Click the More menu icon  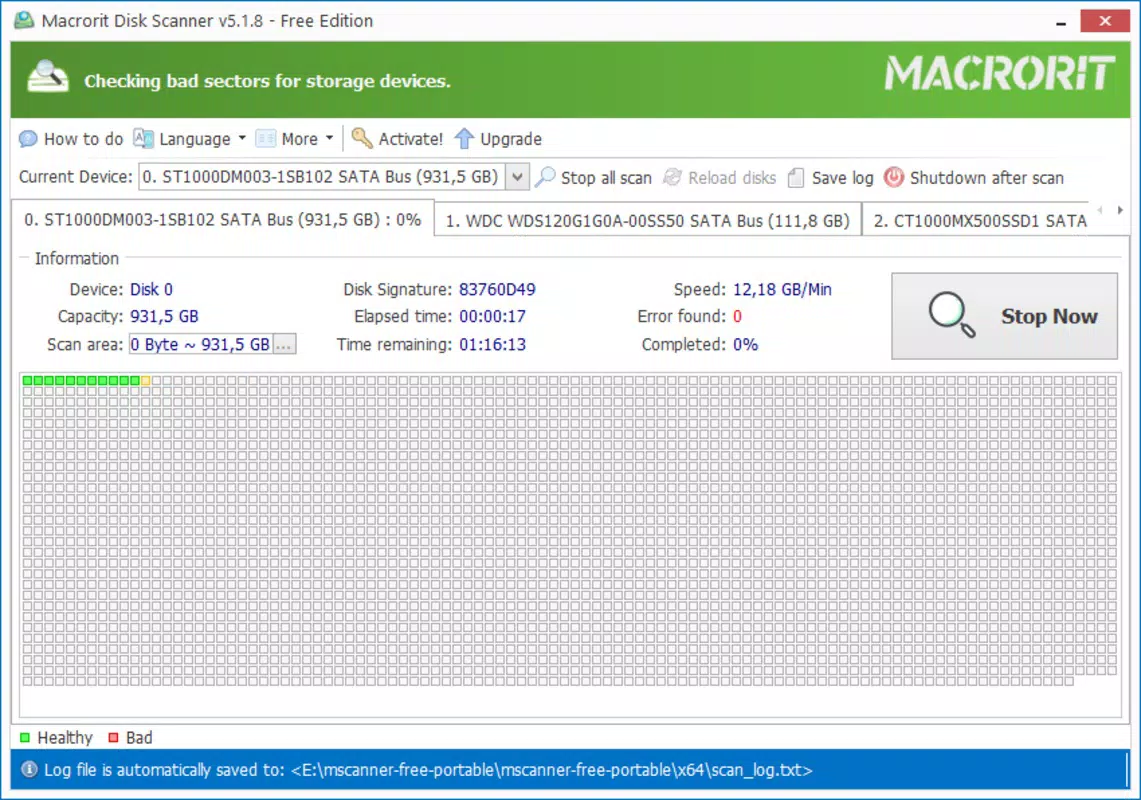point(266,138)
